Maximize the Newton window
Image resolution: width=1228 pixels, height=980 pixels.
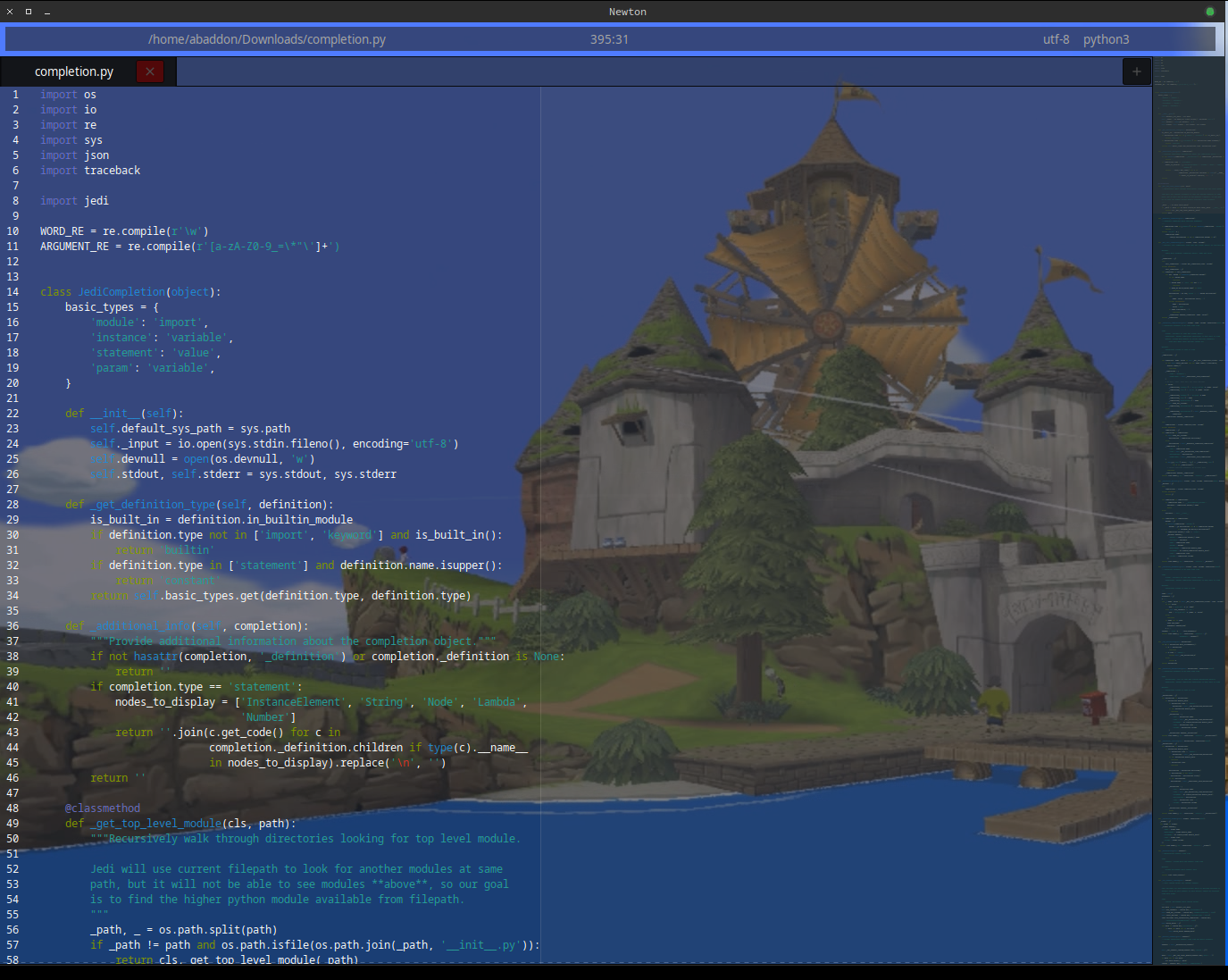click(29, 12)
